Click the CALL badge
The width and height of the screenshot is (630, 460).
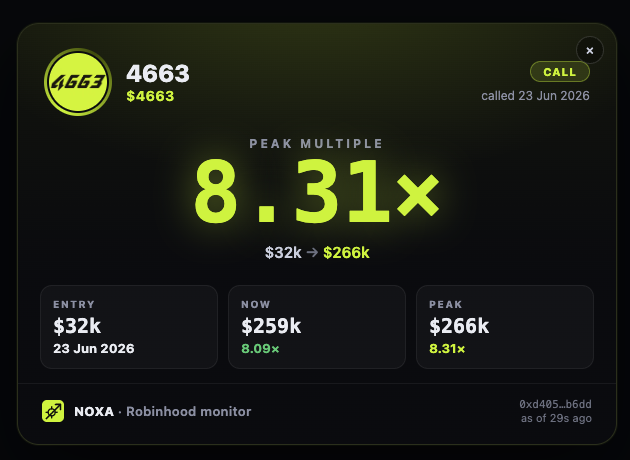click(560, 72)
